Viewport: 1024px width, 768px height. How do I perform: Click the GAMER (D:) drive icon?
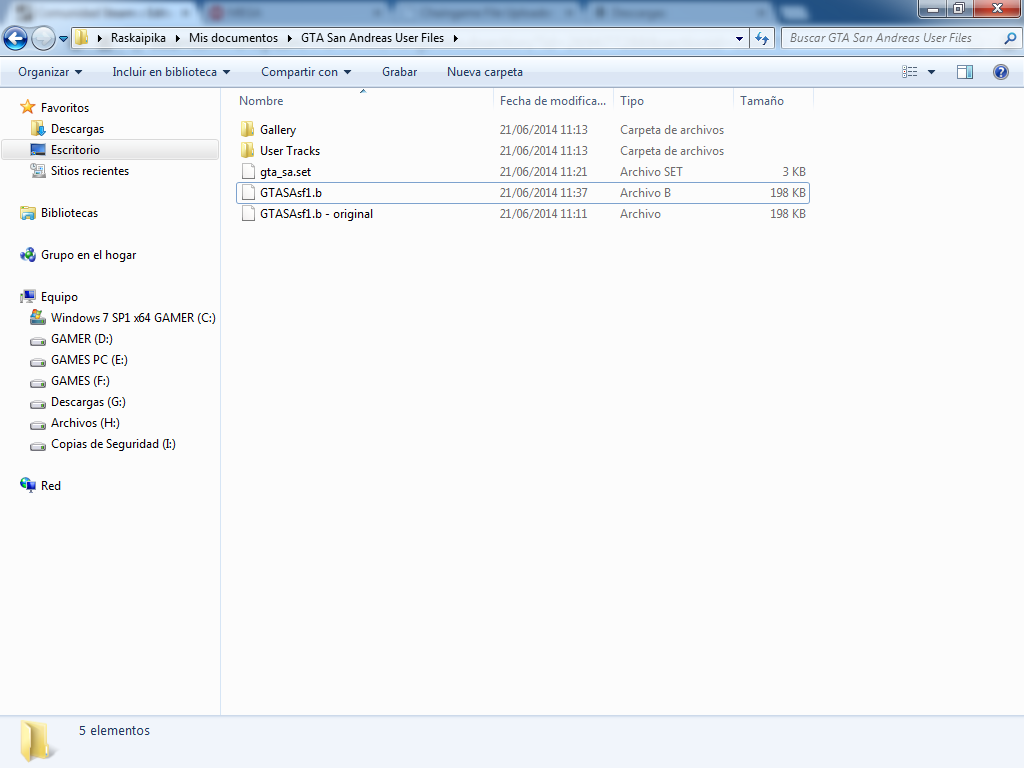click(x=38, y=340)
